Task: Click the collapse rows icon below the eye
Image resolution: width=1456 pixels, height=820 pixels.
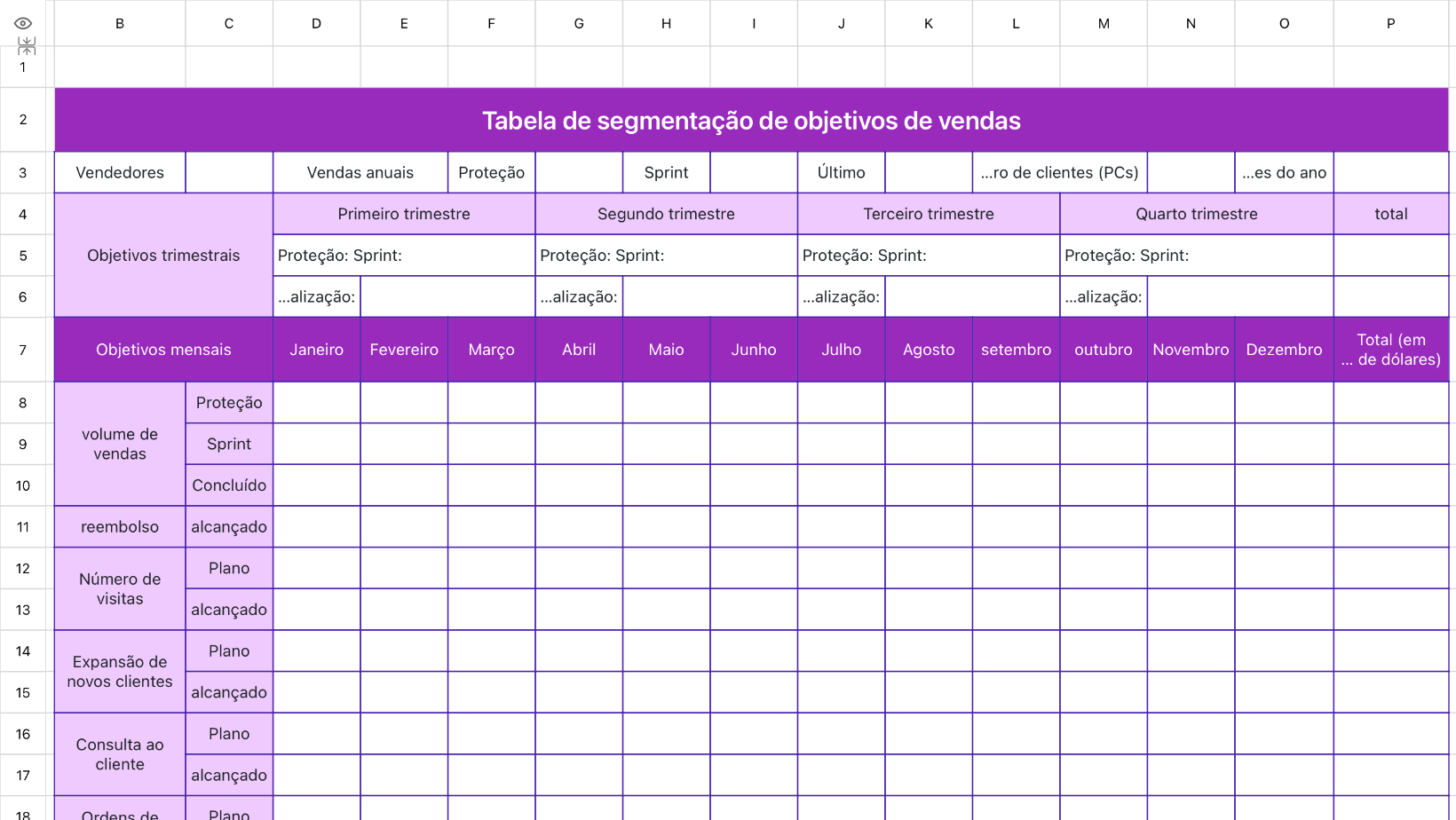Action: tap(27, 46)
